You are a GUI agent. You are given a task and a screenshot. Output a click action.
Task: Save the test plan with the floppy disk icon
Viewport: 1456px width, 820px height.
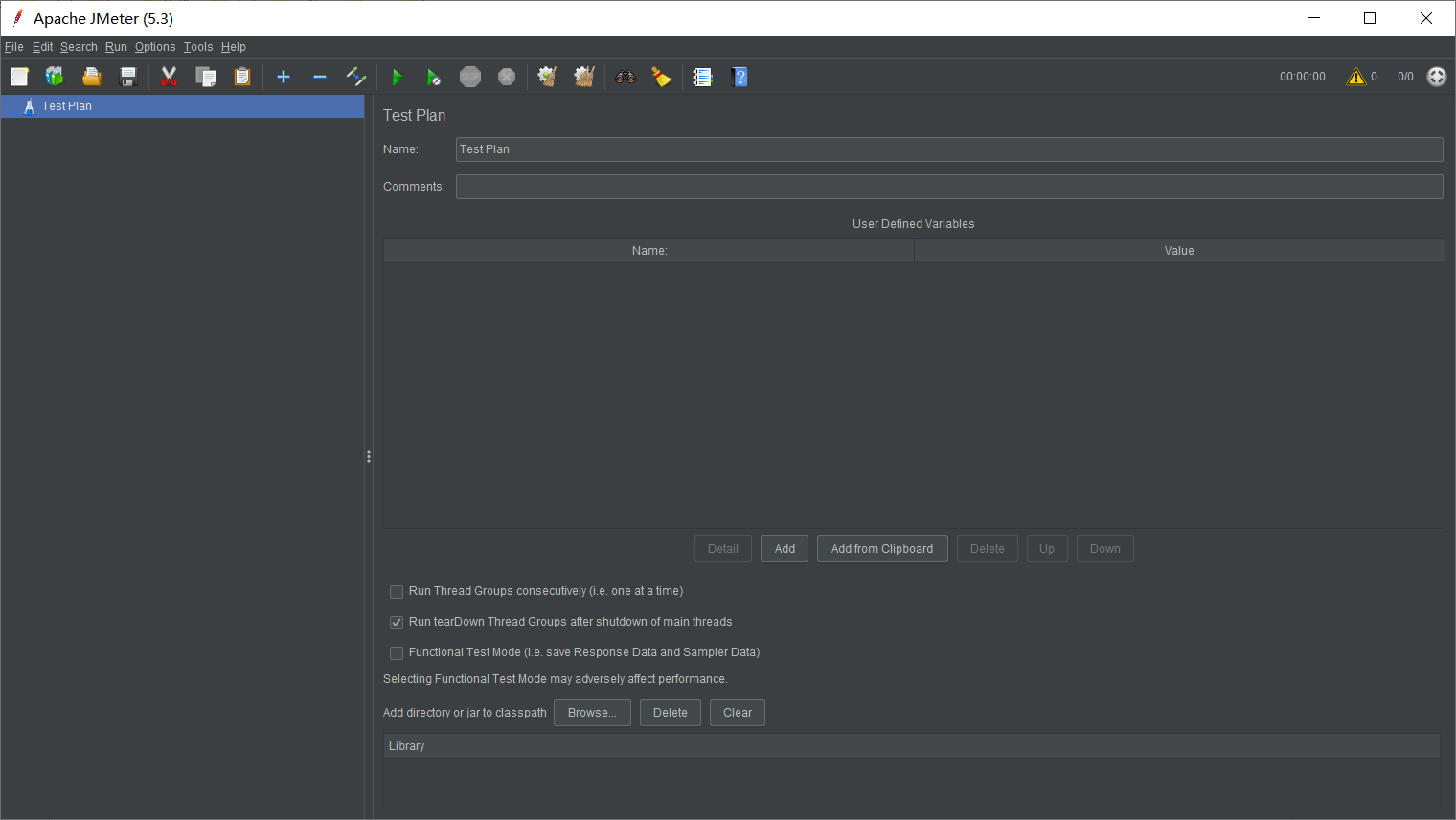[128, 77]
